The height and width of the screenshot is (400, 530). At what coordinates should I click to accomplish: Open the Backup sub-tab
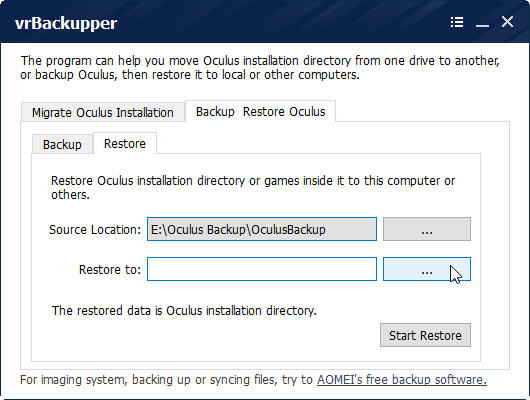point(62,144)
